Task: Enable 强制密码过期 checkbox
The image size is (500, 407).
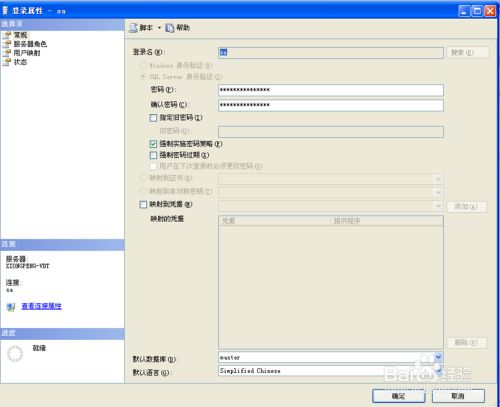Action: point(153,155)
